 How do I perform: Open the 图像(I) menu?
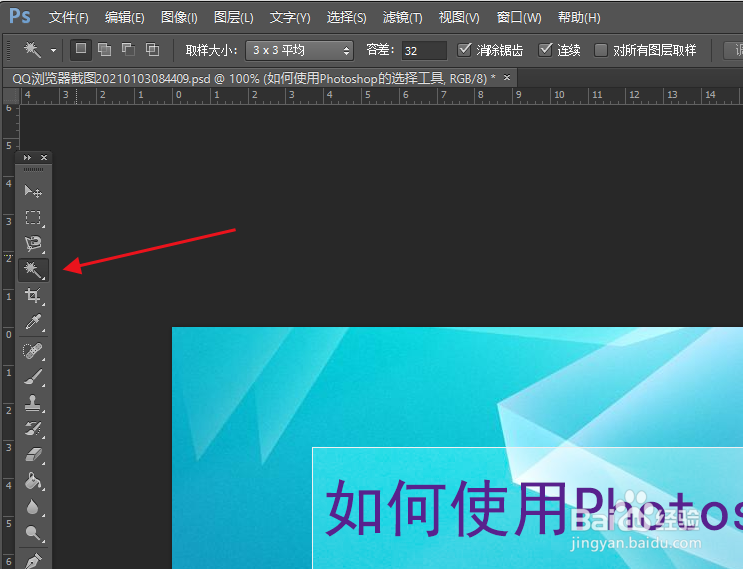[179, 18]
